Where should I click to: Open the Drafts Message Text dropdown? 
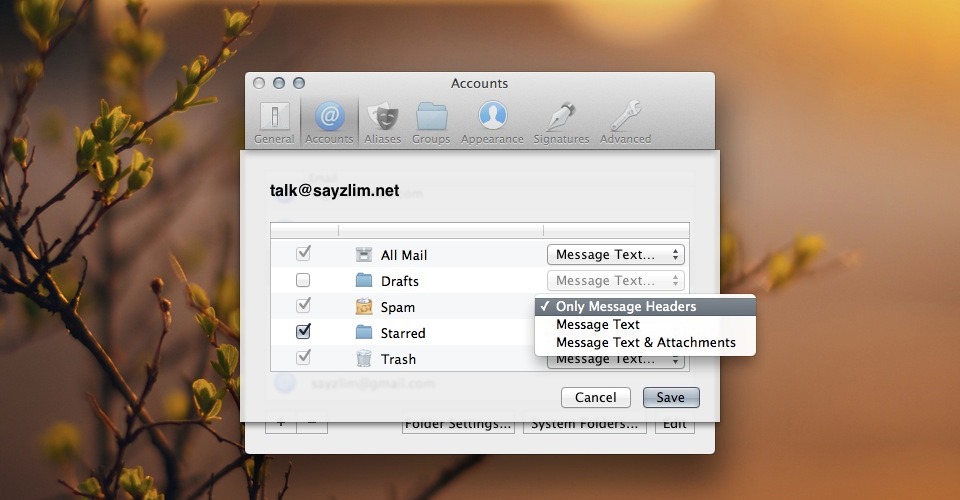[x=615, y=281]
